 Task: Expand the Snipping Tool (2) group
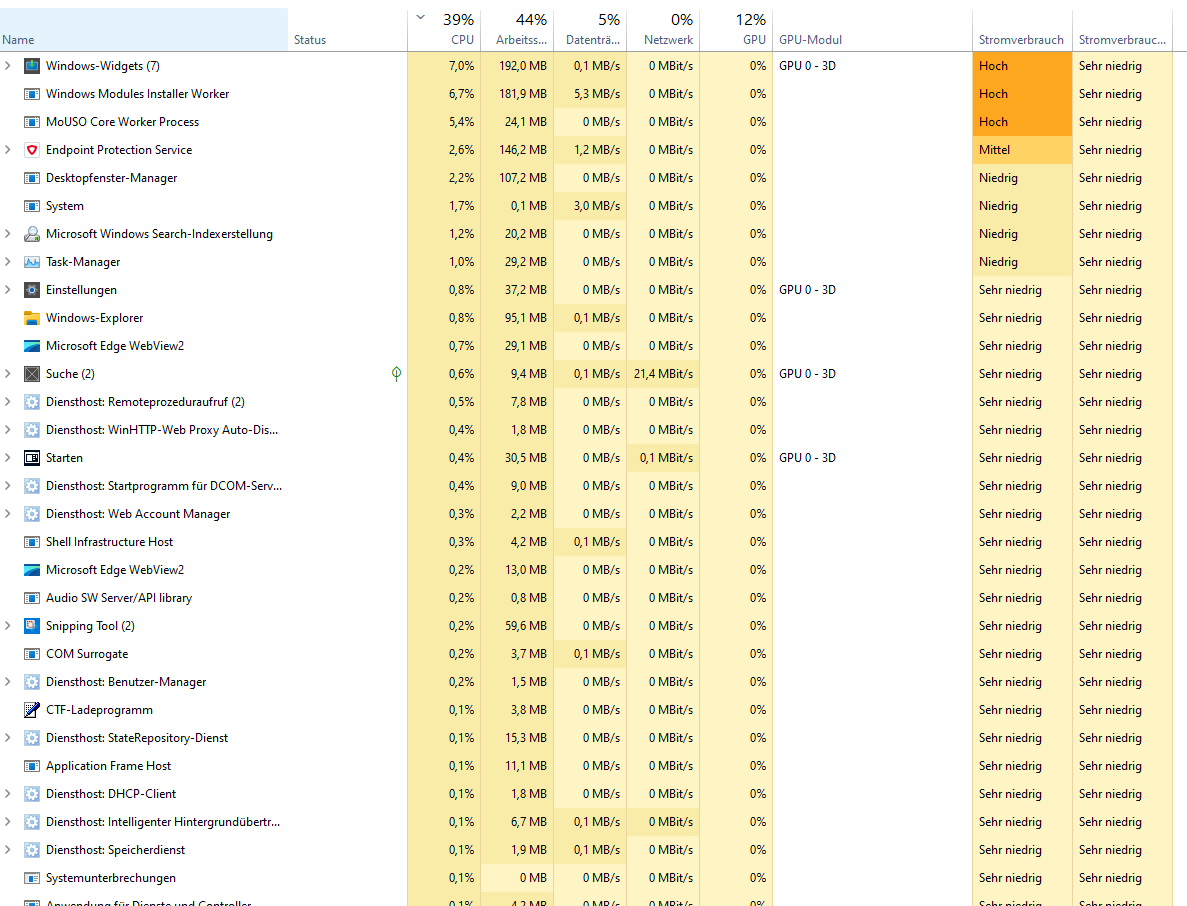tap(8, 626)
